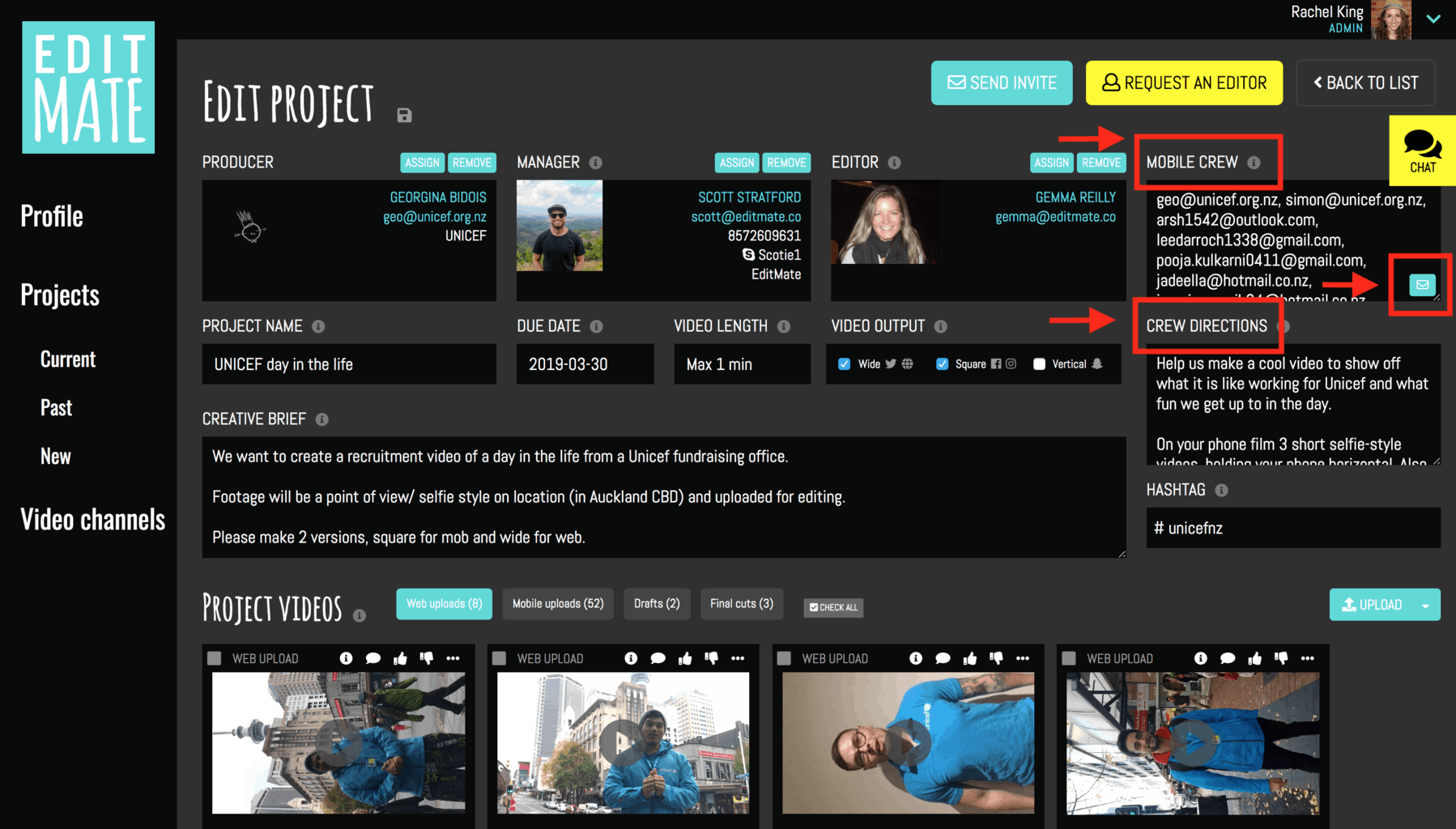Viewport: 1456px width, 829px height.
Task: Show info tooltip for Creative Brief
Action: (321, 419)
